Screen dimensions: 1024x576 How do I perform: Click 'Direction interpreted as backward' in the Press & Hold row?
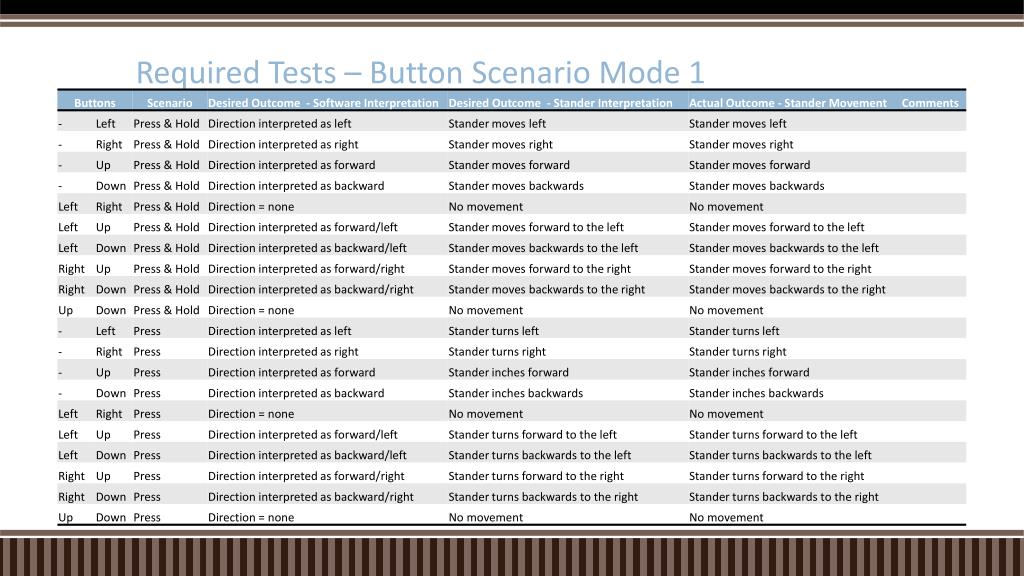(x=296, y=186)
